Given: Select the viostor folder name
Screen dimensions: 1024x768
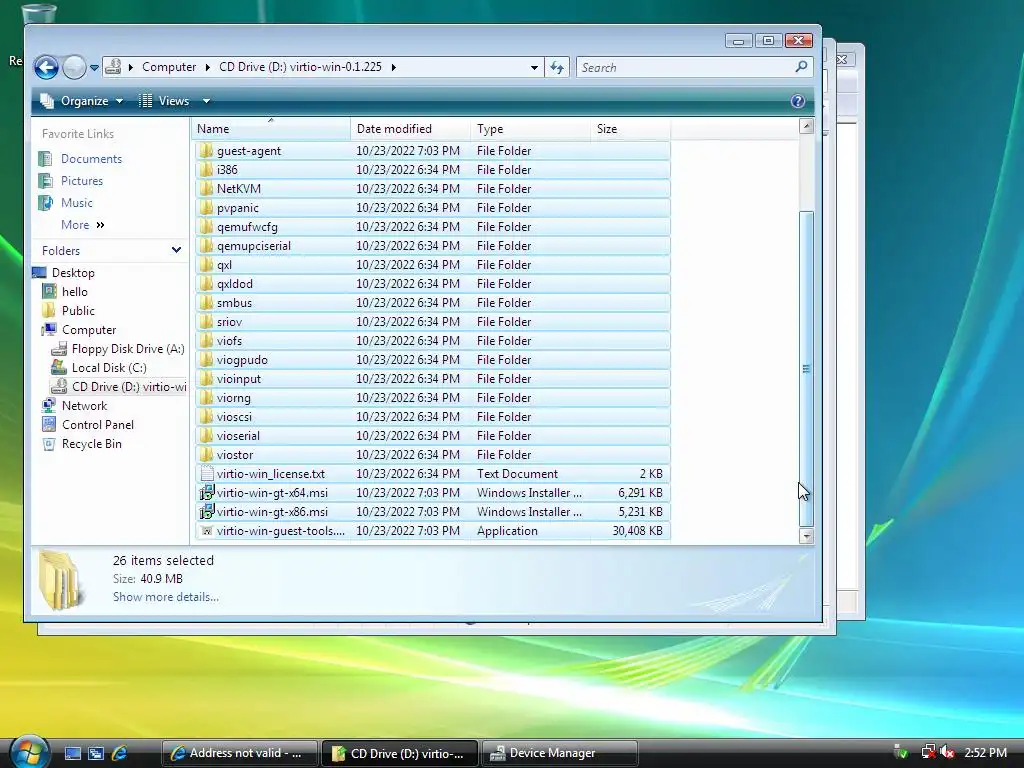Looking at the screenshot, I should (235, 455).
